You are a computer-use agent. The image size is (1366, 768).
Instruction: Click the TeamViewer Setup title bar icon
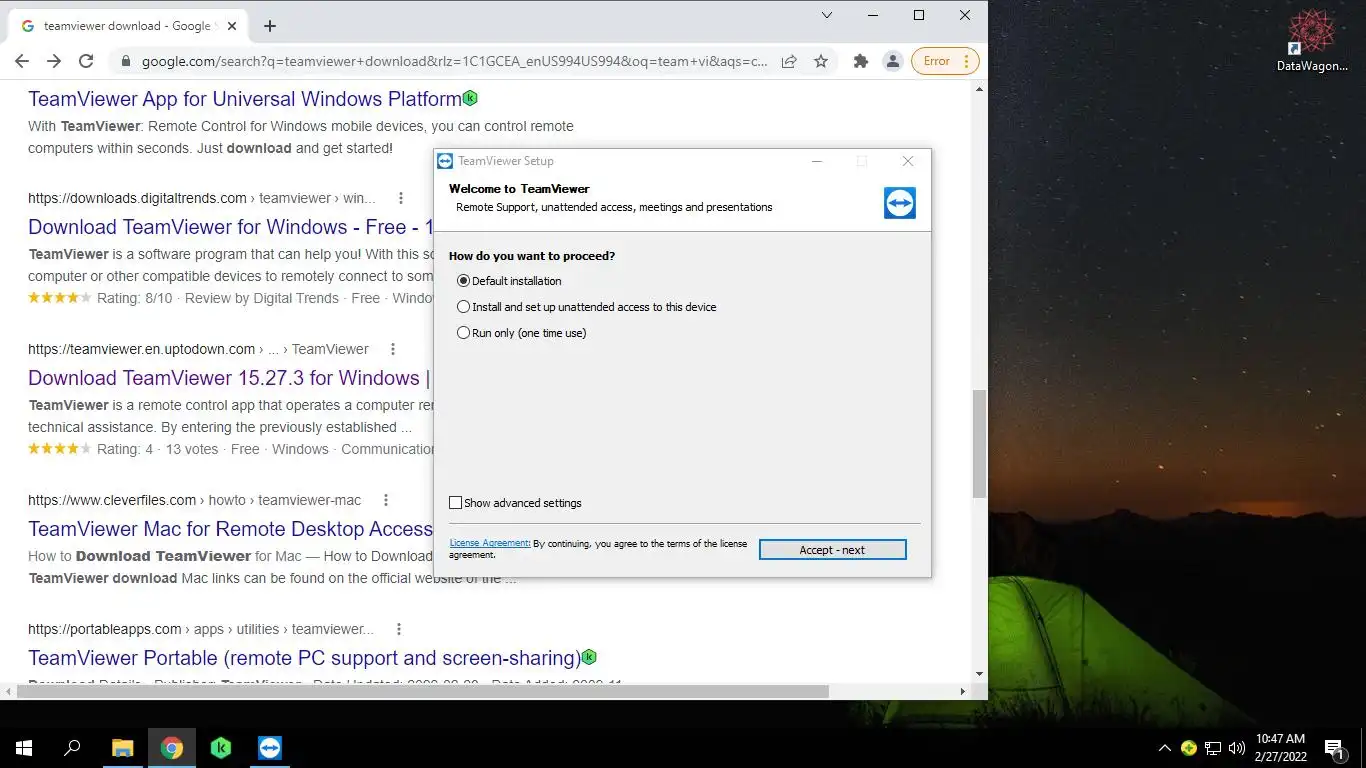(445, 161)
